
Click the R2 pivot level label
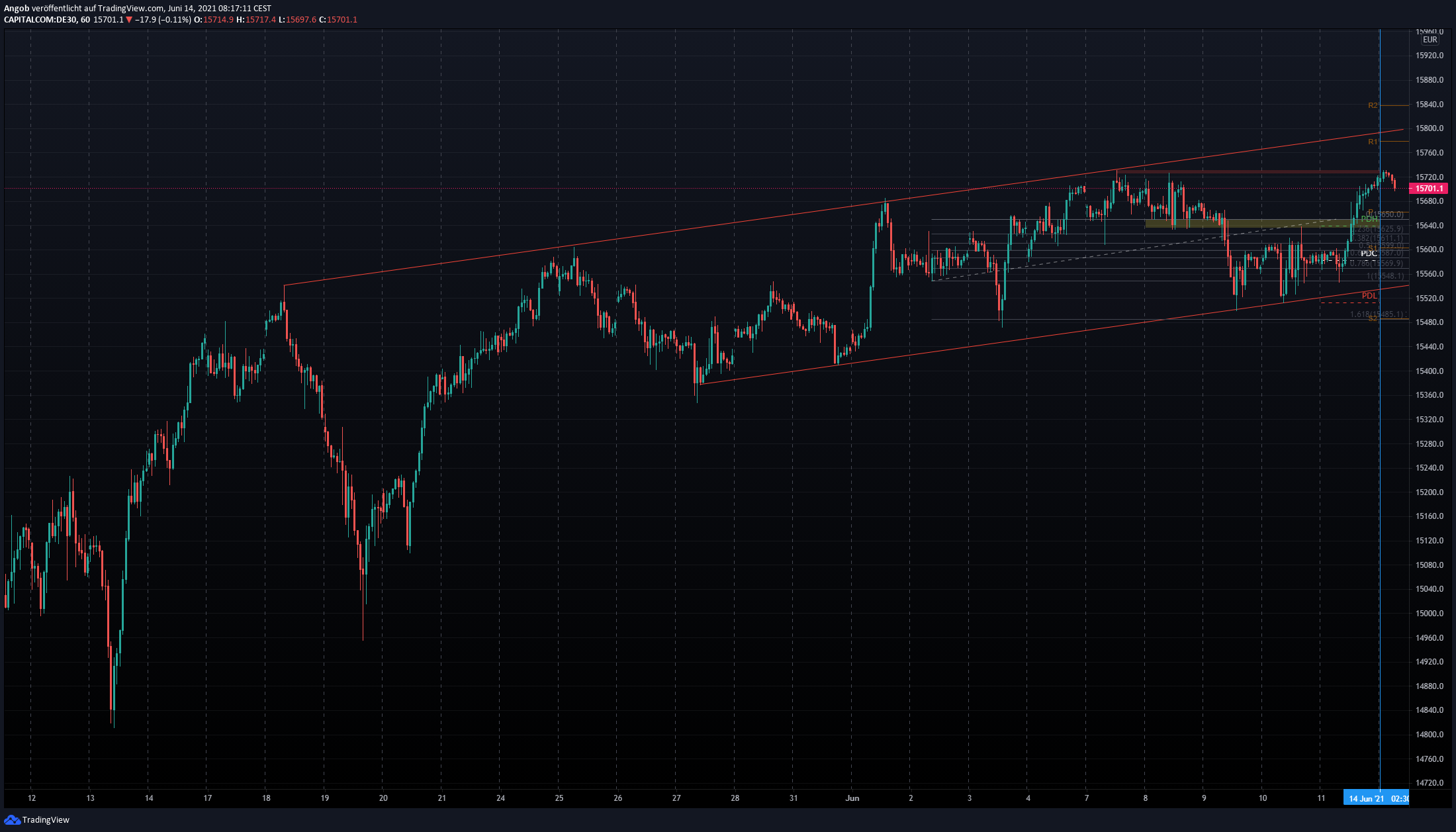click(x=1373, y=105)
